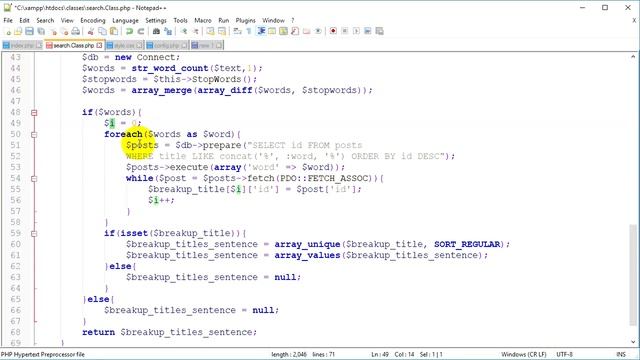Click the Open file toolbar icon
Viewport: 640px width, 360px height.
18,31
